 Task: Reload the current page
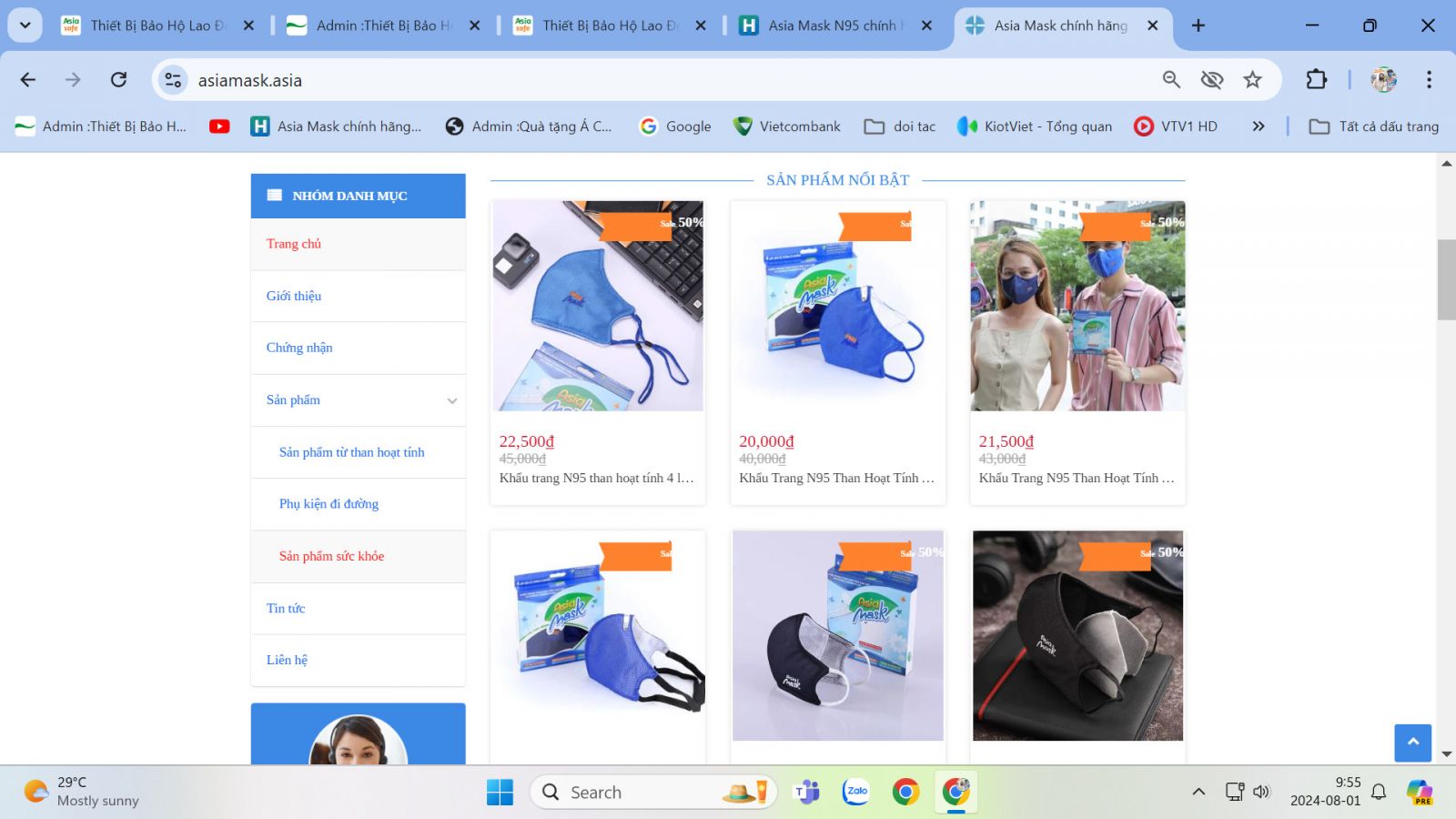tap(118, 80)
